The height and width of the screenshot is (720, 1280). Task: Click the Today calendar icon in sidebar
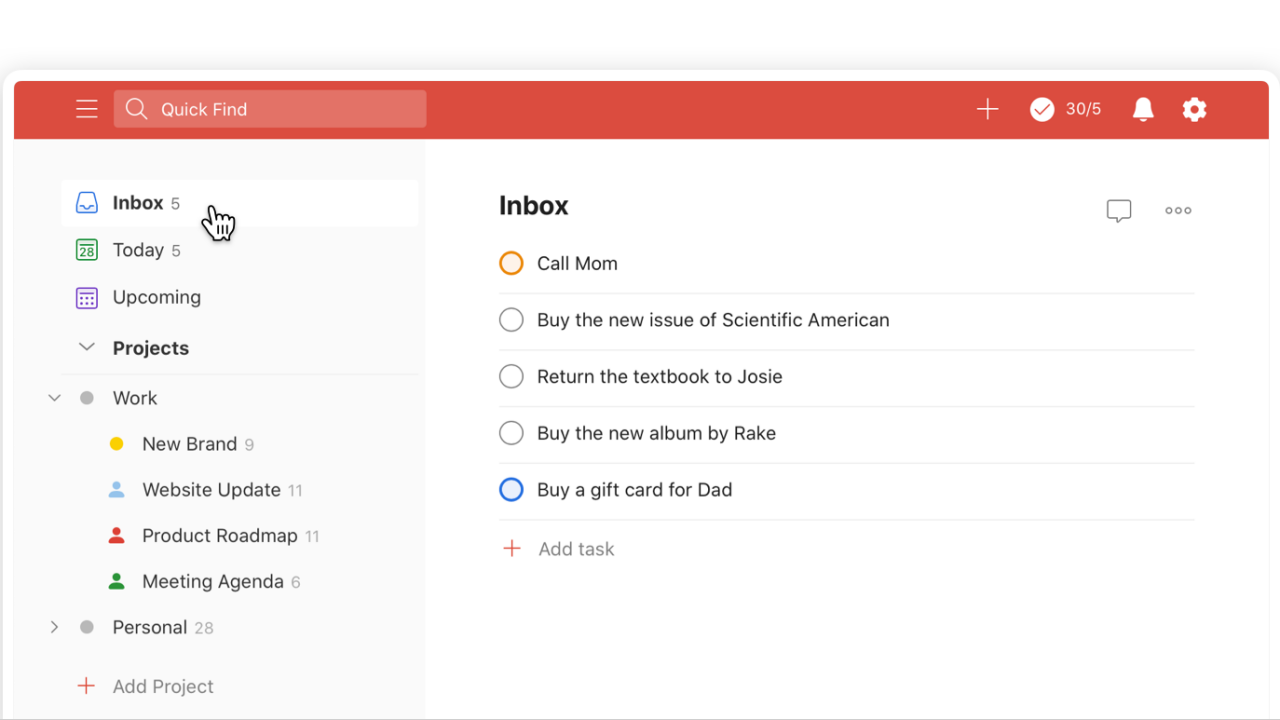87,250
